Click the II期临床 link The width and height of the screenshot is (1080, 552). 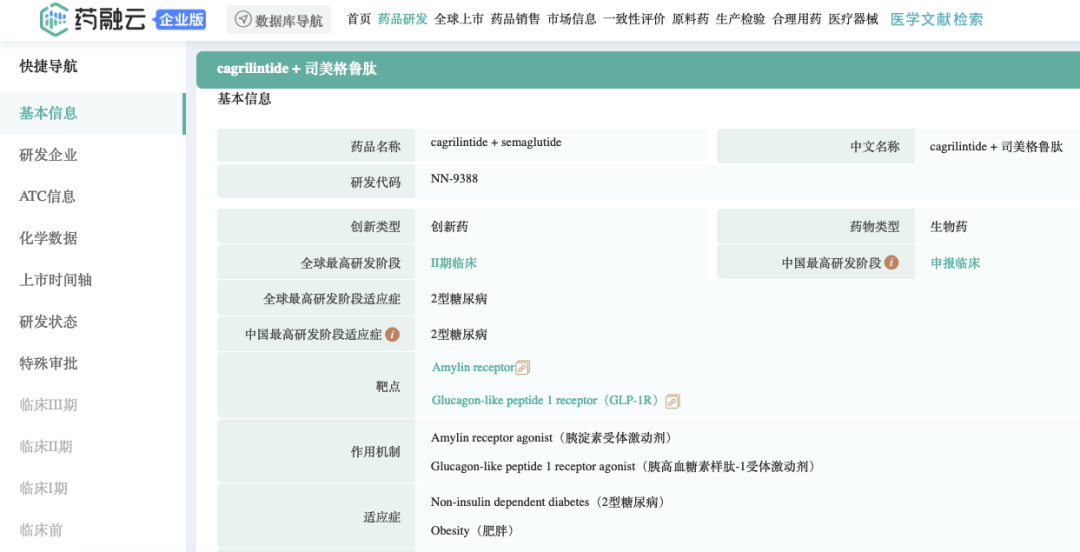click(x=453, y=263)
